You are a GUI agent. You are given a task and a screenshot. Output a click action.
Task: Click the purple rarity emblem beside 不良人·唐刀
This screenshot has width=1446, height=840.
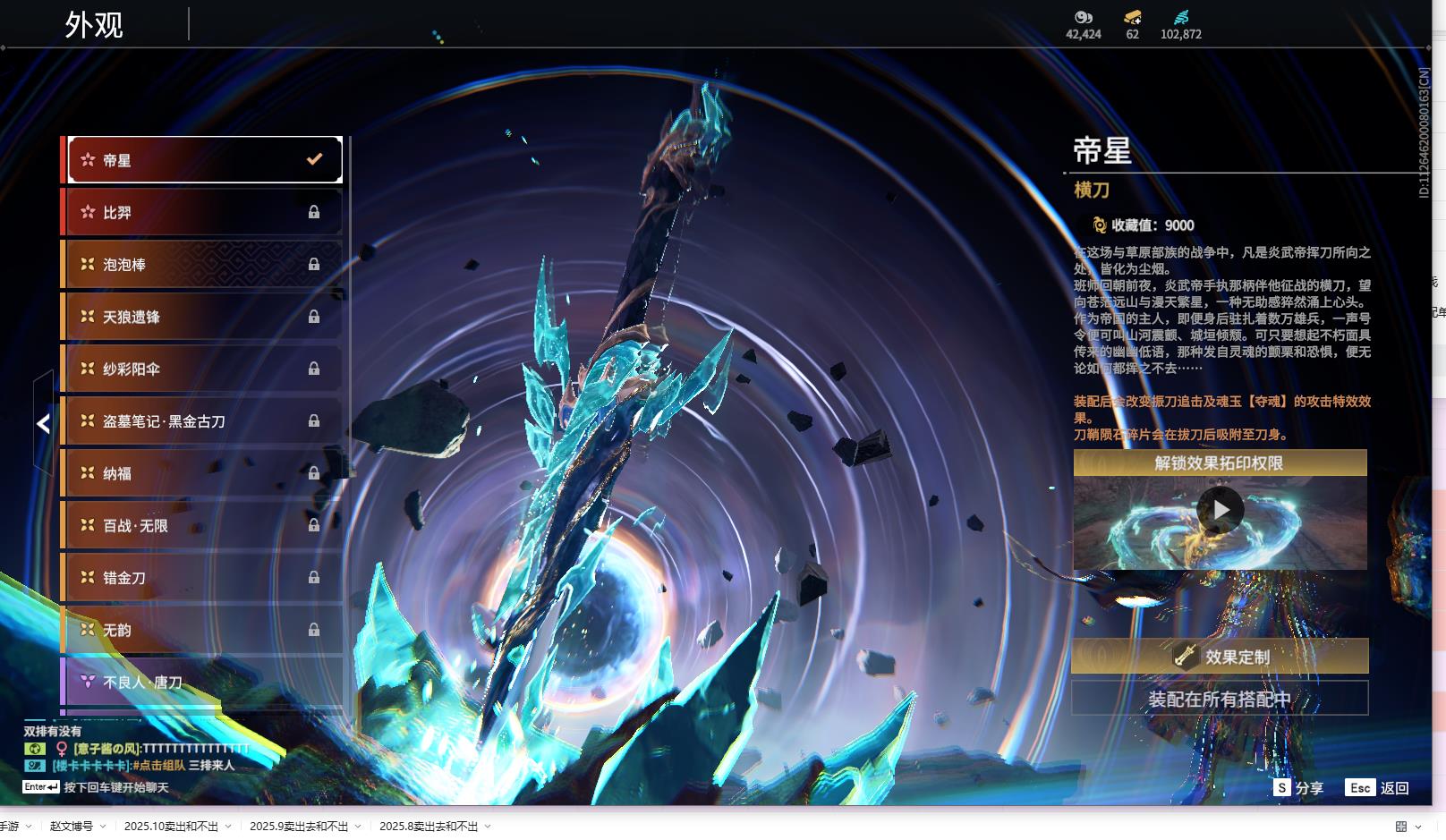[x=88, y=682]
